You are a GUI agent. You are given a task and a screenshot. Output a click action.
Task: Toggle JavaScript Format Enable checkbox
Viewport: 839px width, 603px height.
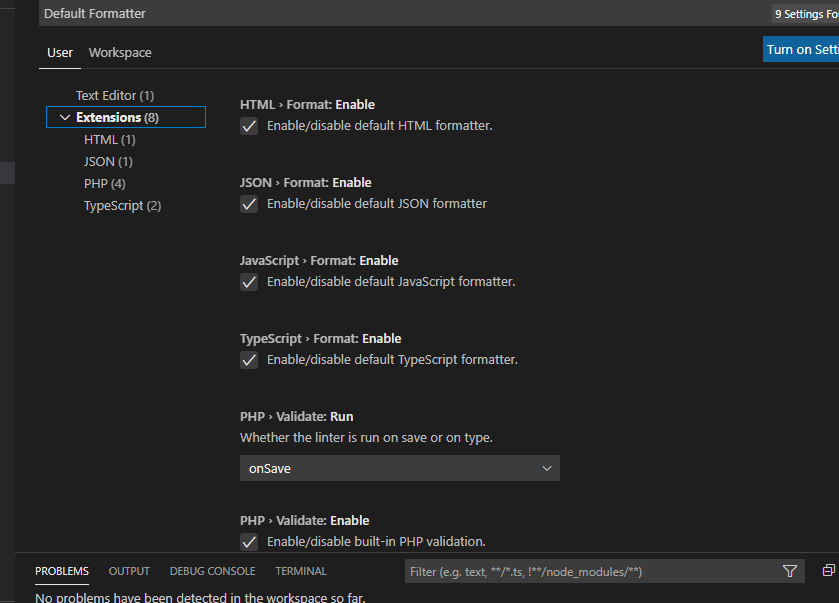249,282
